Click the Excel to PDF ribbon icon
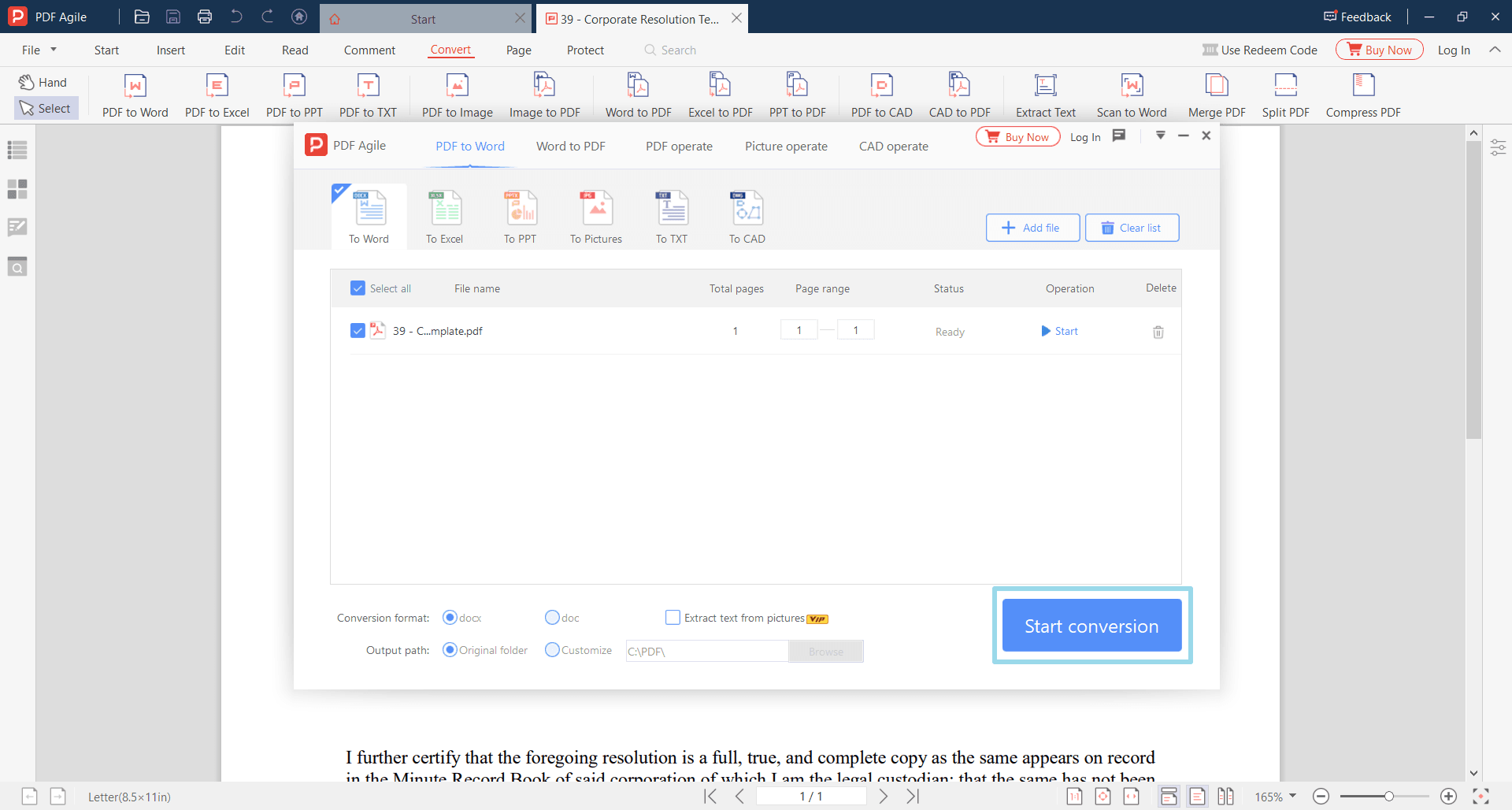The height and width of the screenshot is (810, 1512). pos(721,95)
